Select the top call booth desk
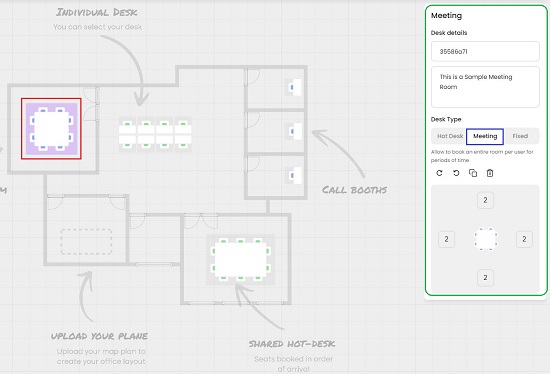 294,87
